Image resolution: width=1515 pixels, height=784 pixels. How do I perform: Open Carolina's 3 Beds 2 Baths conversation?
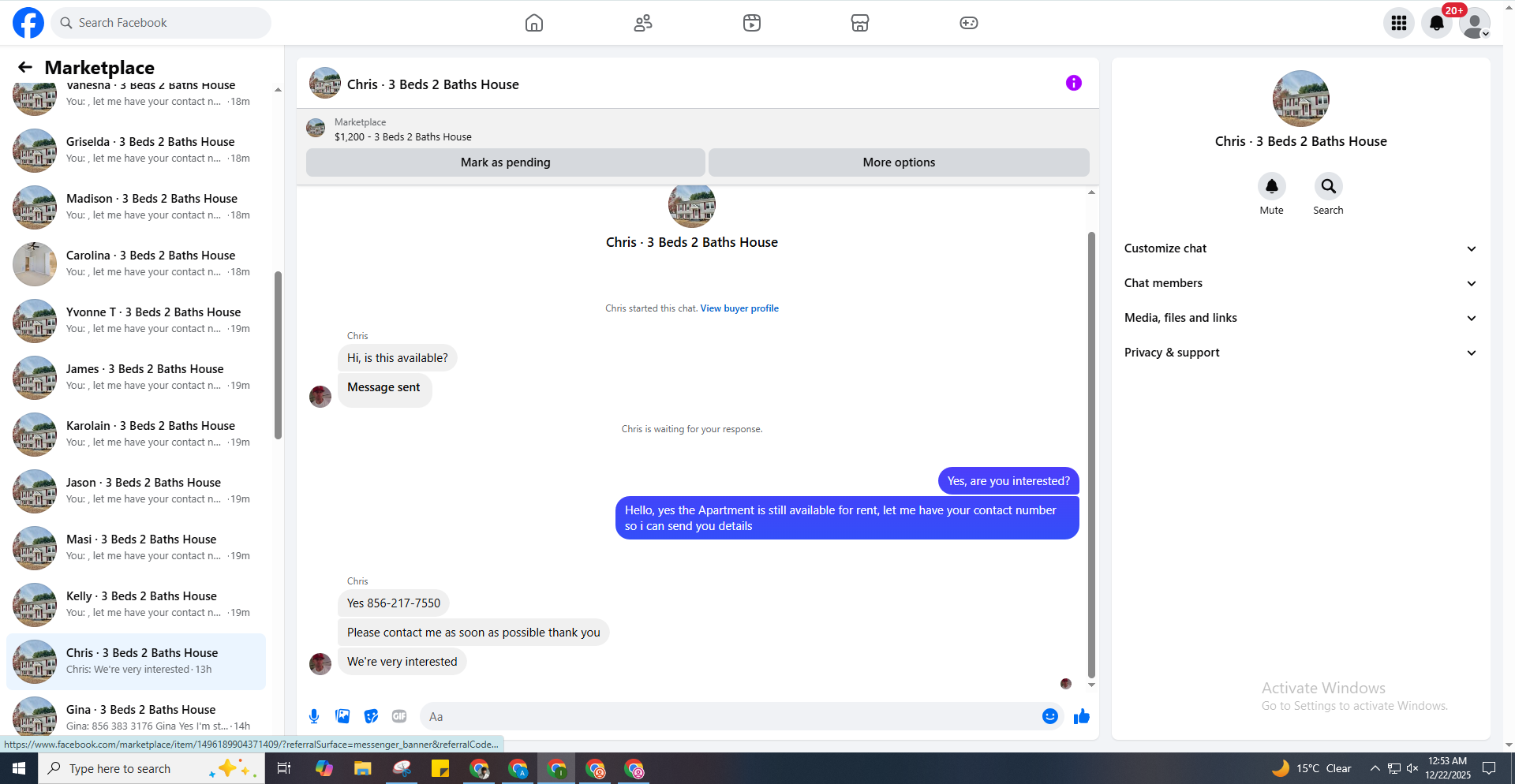(x=136, y=263)
